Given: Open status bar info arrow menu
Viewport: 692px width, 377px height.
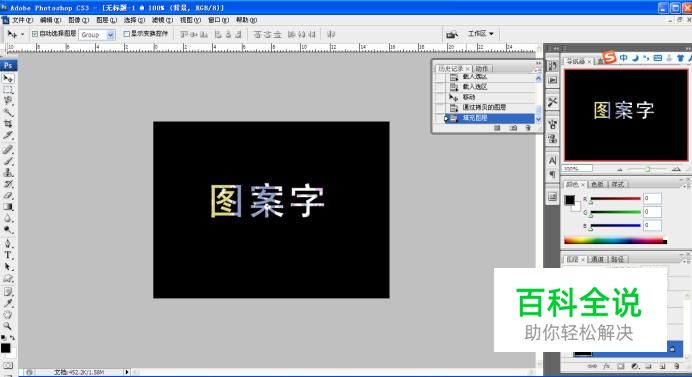Looking at the screenshot, I should coord(127,372).
